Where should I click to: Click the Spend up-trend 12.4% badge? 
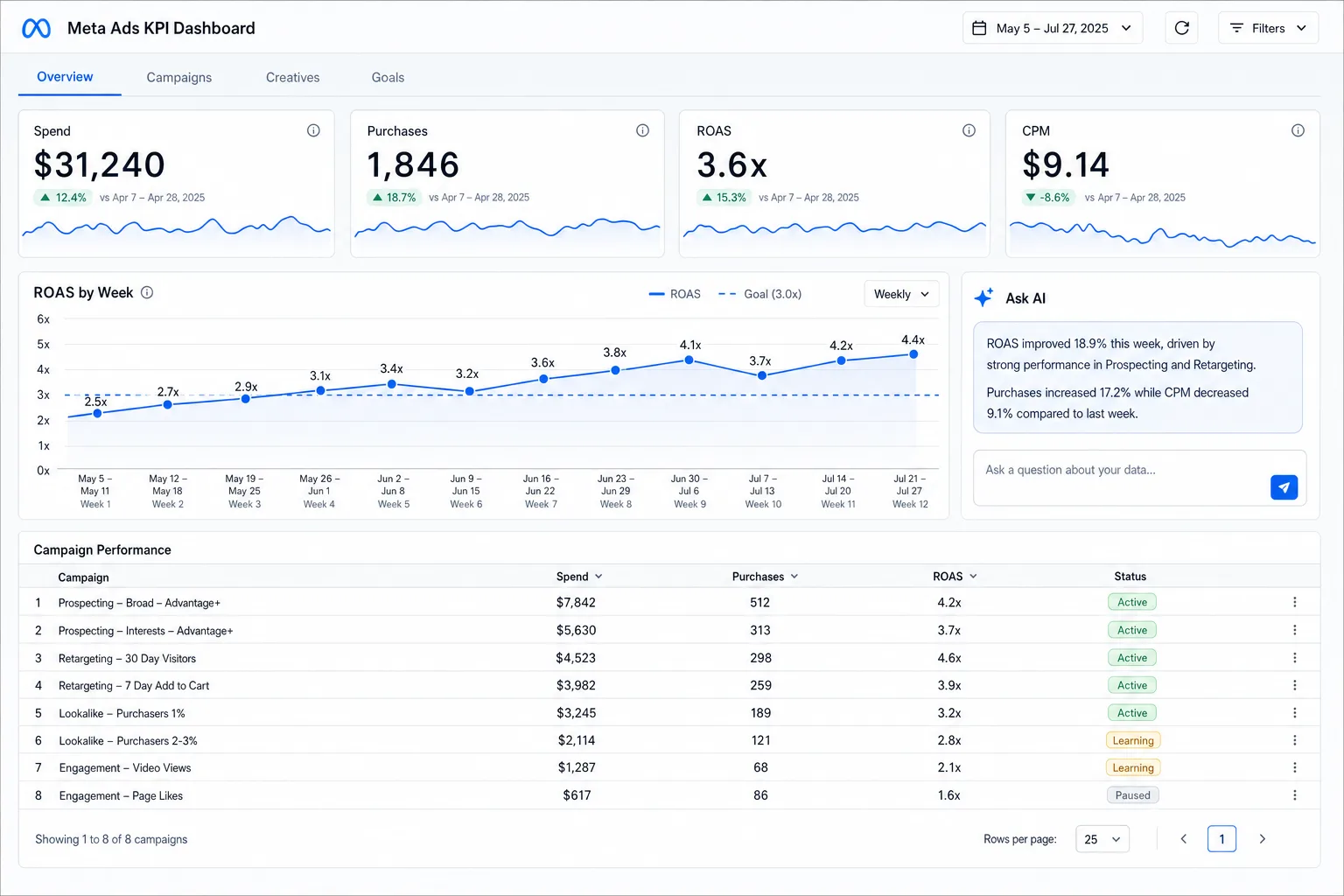[63, 198]
